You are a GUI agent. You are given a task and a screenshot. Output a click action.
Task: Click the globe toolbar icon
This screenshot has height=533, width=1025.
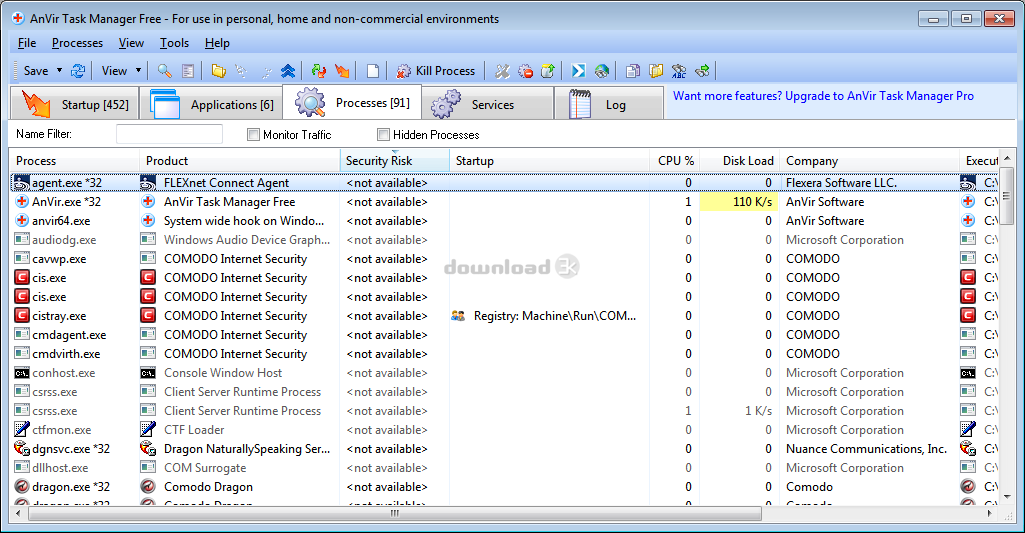[602, 71]
